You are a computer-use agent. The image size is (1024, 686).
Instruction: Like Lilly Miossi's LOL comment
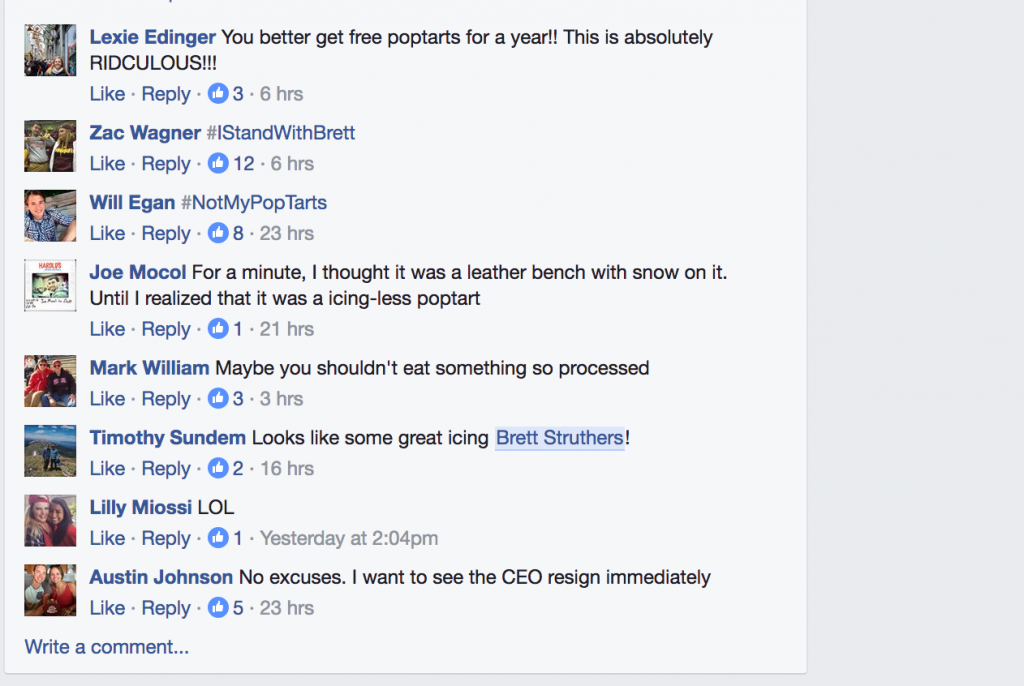(x=107, y=538)
